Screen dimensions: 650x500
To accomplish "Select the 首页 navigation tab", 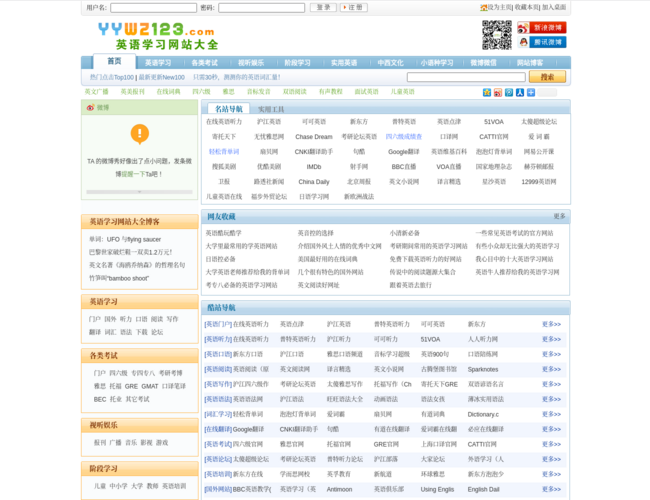I will [114, 61].
